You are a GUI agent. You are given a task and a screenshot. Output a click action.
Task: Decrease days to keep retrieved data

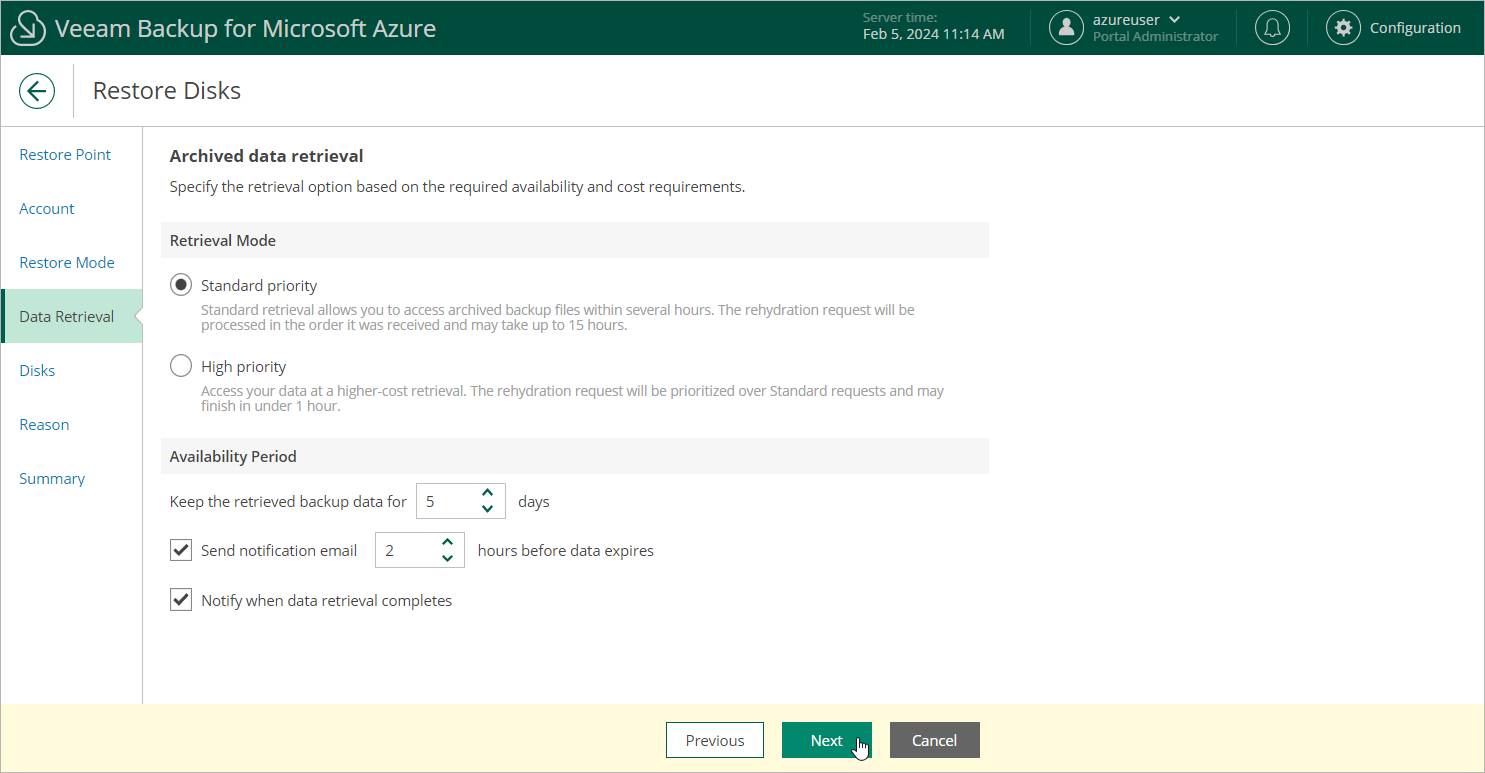[x=487, y=509]
